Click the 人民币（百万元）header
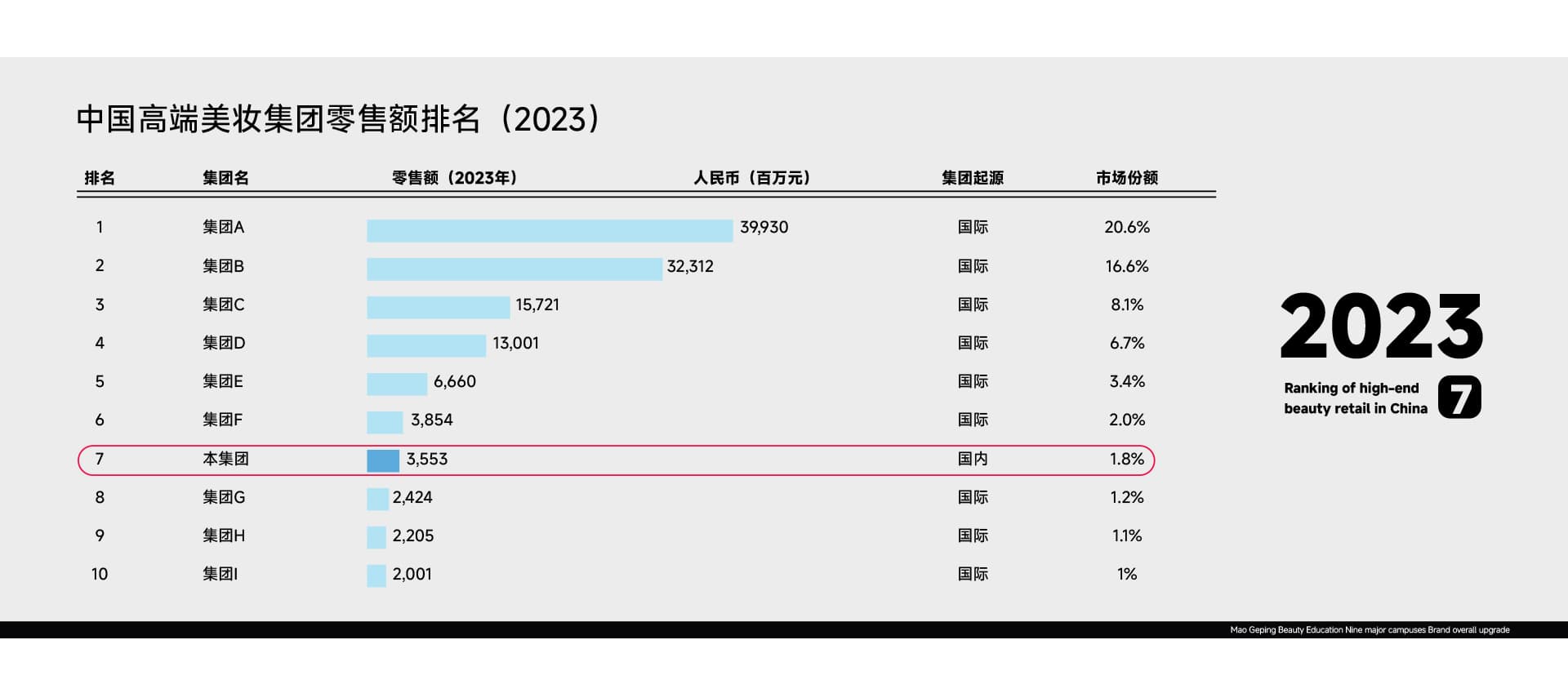The width and height of the screenshot is (1568, 680). [x=751, y=178]
